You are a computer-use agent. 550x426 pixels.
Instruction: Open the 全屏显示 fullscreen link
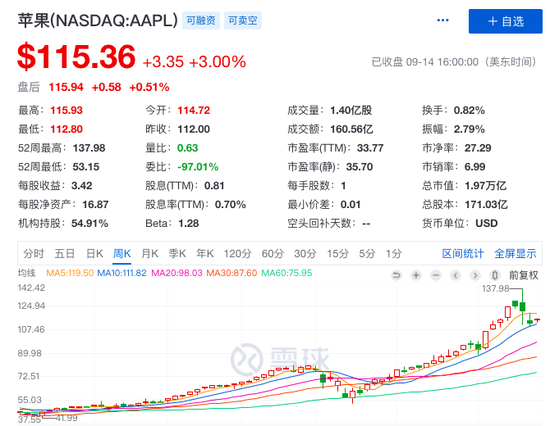tap(515, 253)
